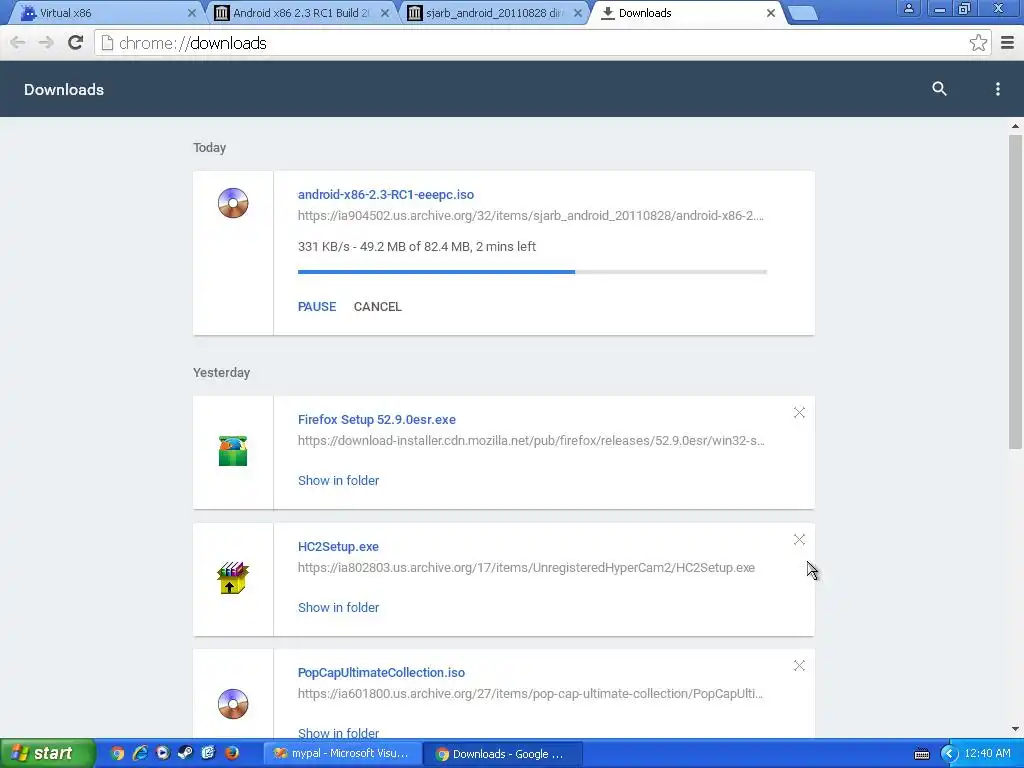
Task: Click the ia904502.us.archive.org source URL
Action: tap(530, 216)
